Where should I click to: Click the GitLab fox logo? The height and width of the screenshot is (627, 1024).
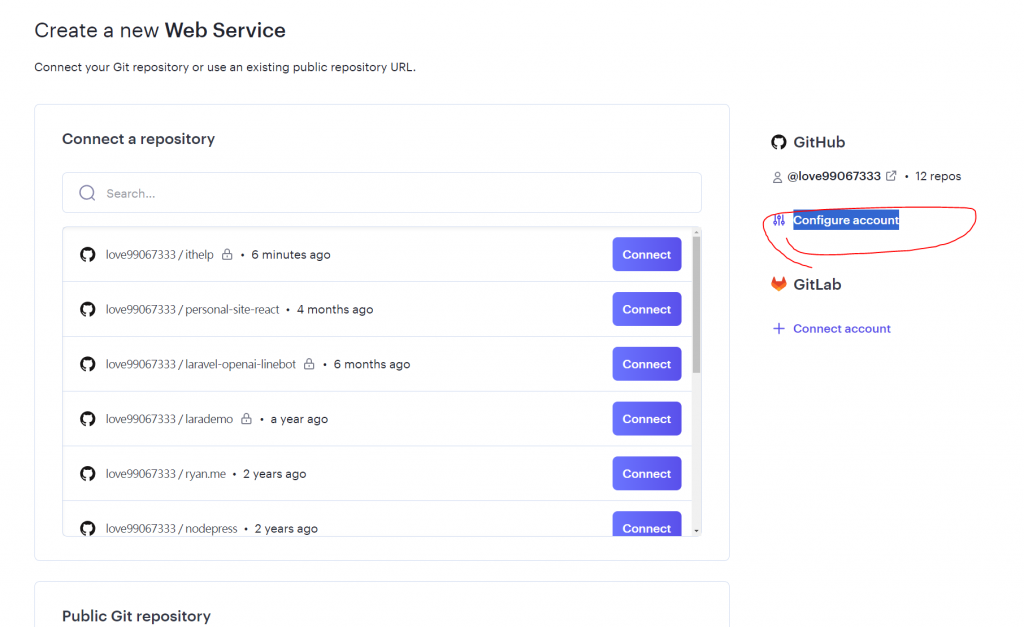pyautogui.click(x=779, y=284)
